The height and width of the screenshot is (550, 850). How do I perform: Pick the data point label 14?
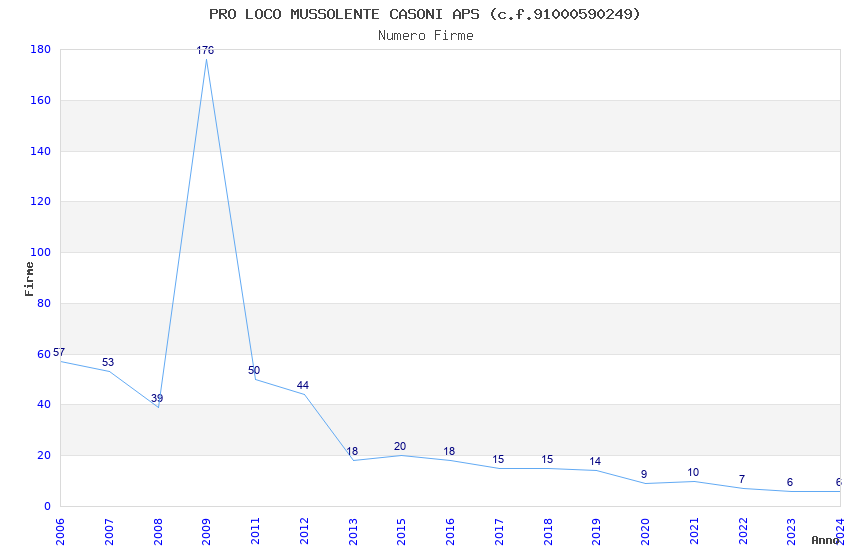point(595,461)
